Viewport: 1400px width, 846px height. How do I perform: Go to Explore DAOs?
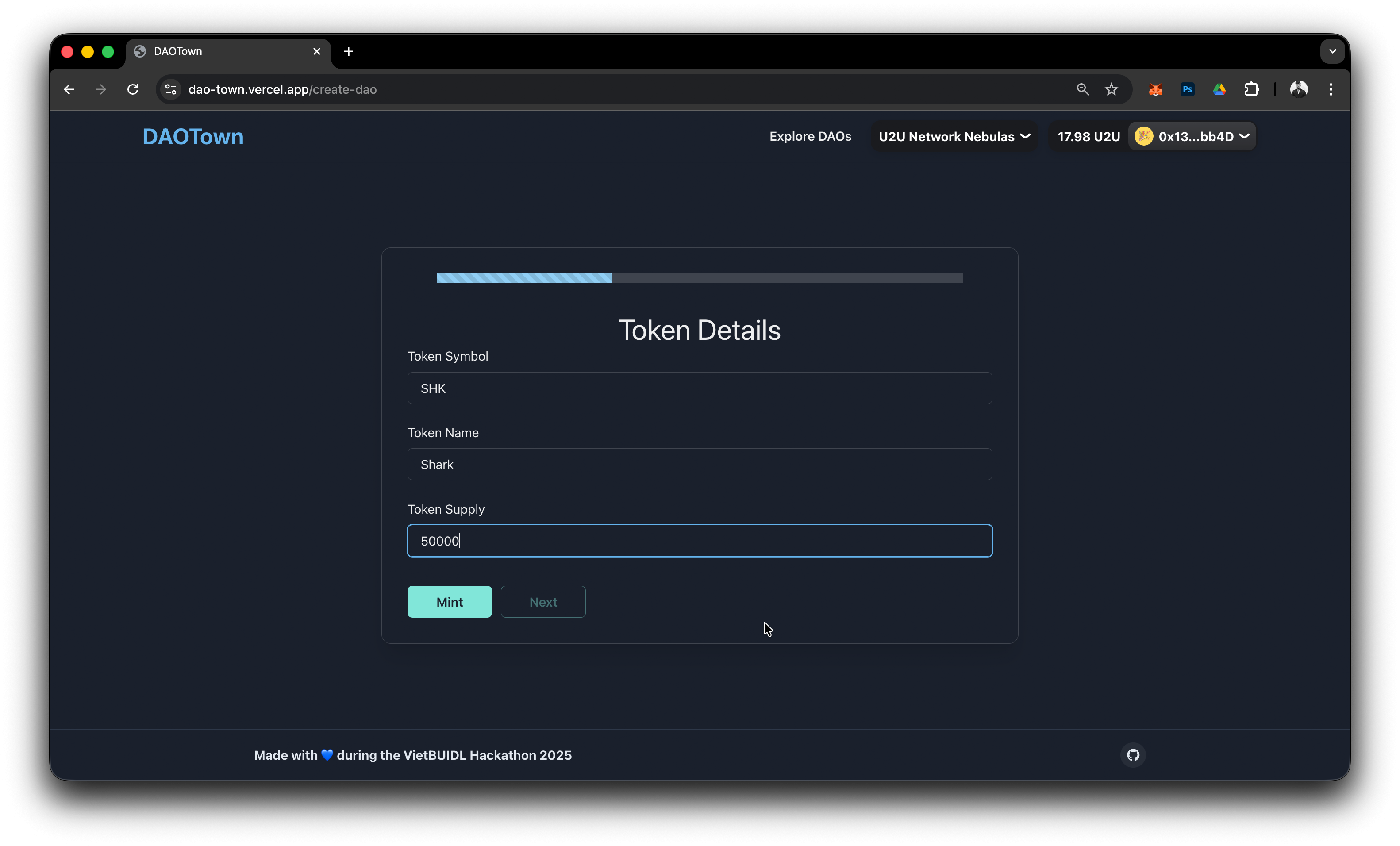coord(810,136)
